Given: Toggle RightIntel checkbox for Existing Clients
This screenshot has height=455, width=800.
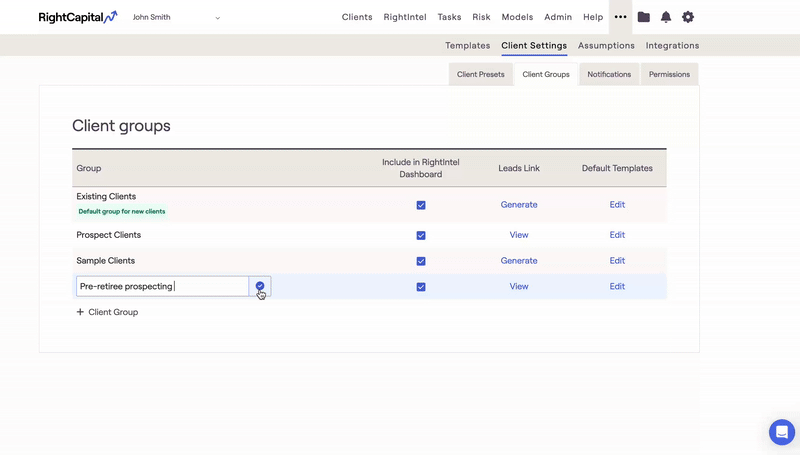Looking at the screenshot, I should point(421,205).
